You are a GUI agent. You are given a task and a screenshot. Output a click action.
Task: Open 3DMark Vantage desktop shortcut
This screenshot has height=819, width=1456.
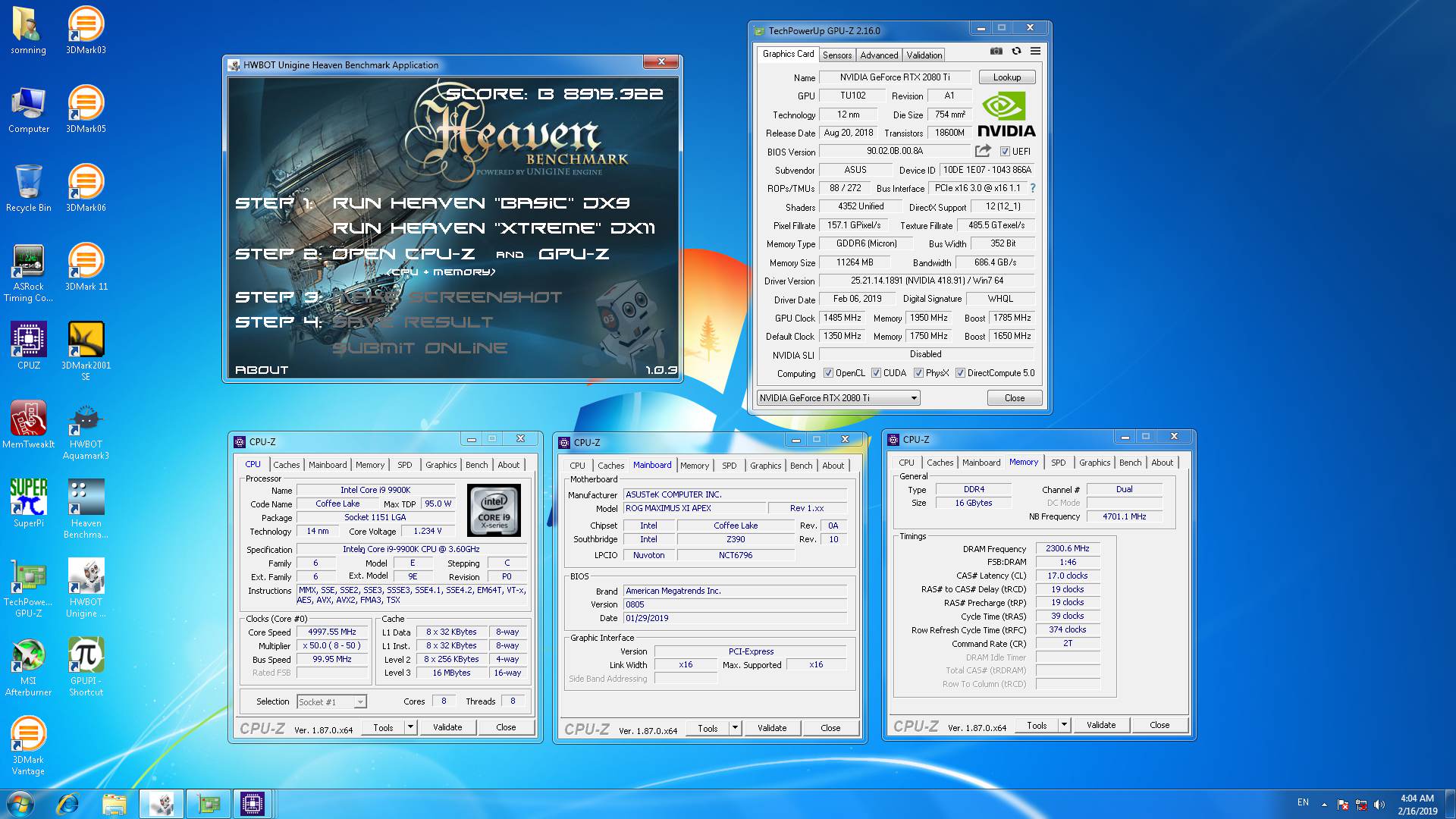click(x=28, y=746)
